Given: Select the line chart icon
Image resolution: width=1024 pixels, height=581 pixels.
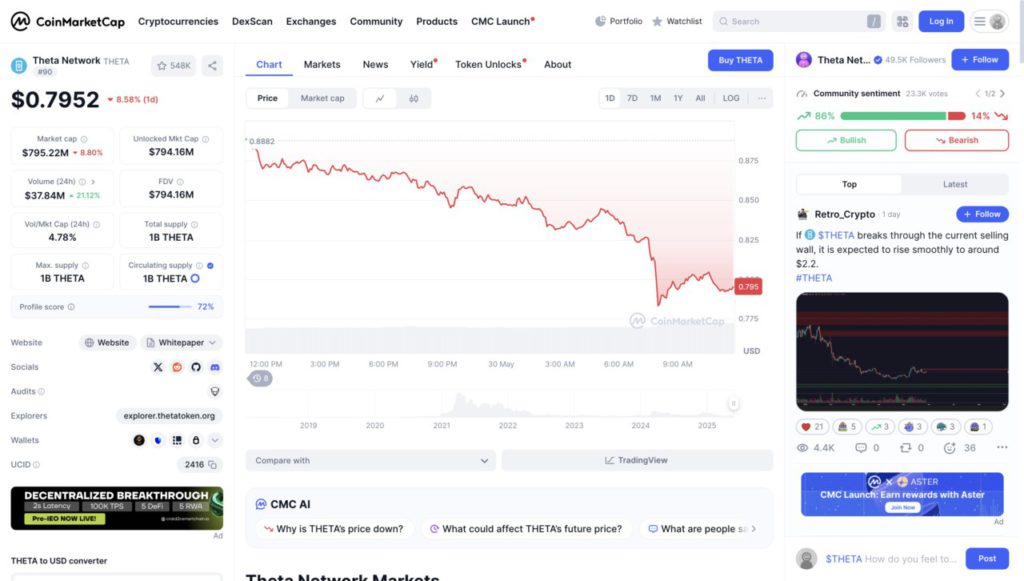Looking at the screenshot, I should (380, 98).
